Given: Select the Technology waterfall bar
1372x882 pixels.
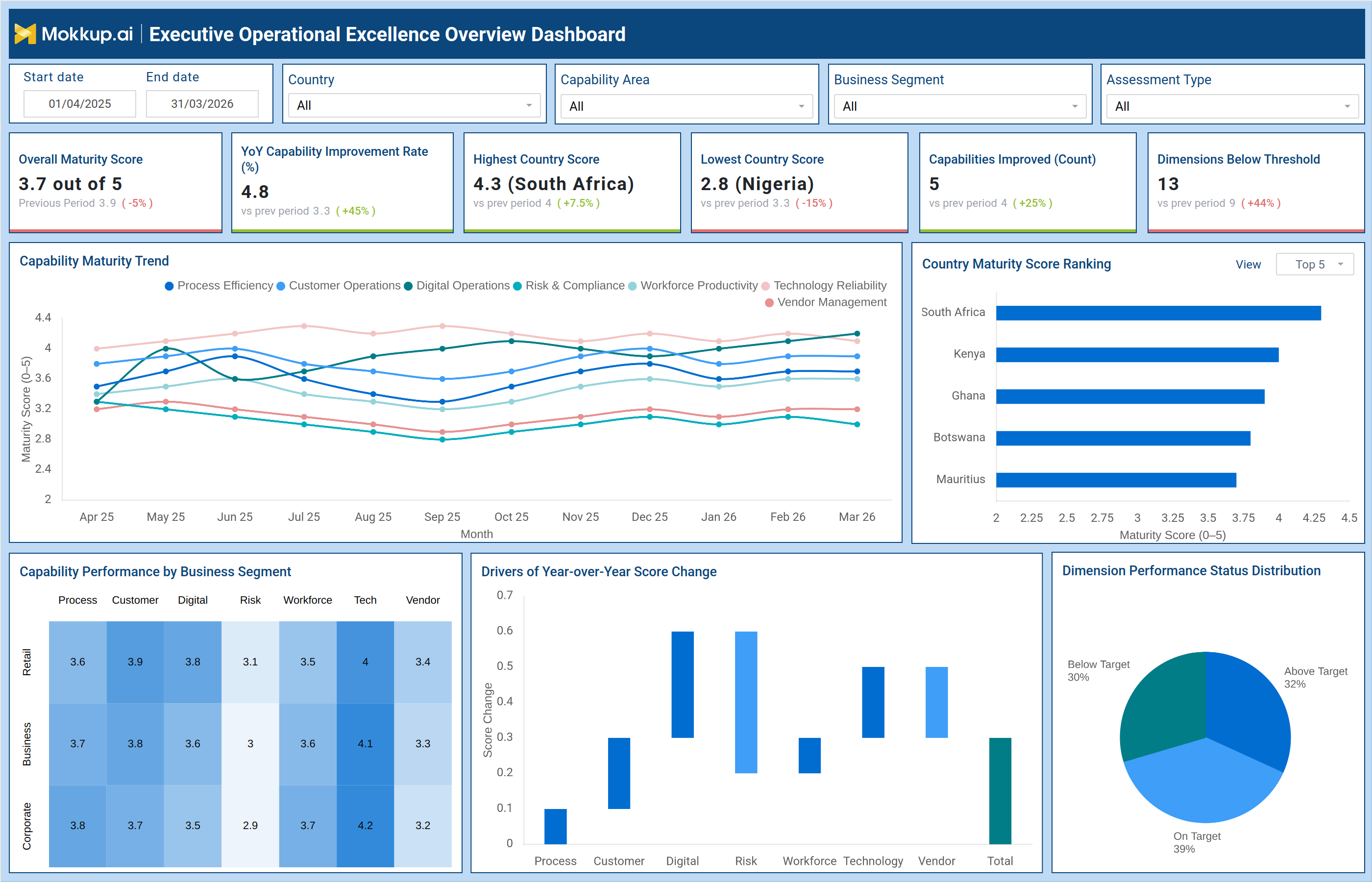Looking at the screenshot, I should 873,702.
